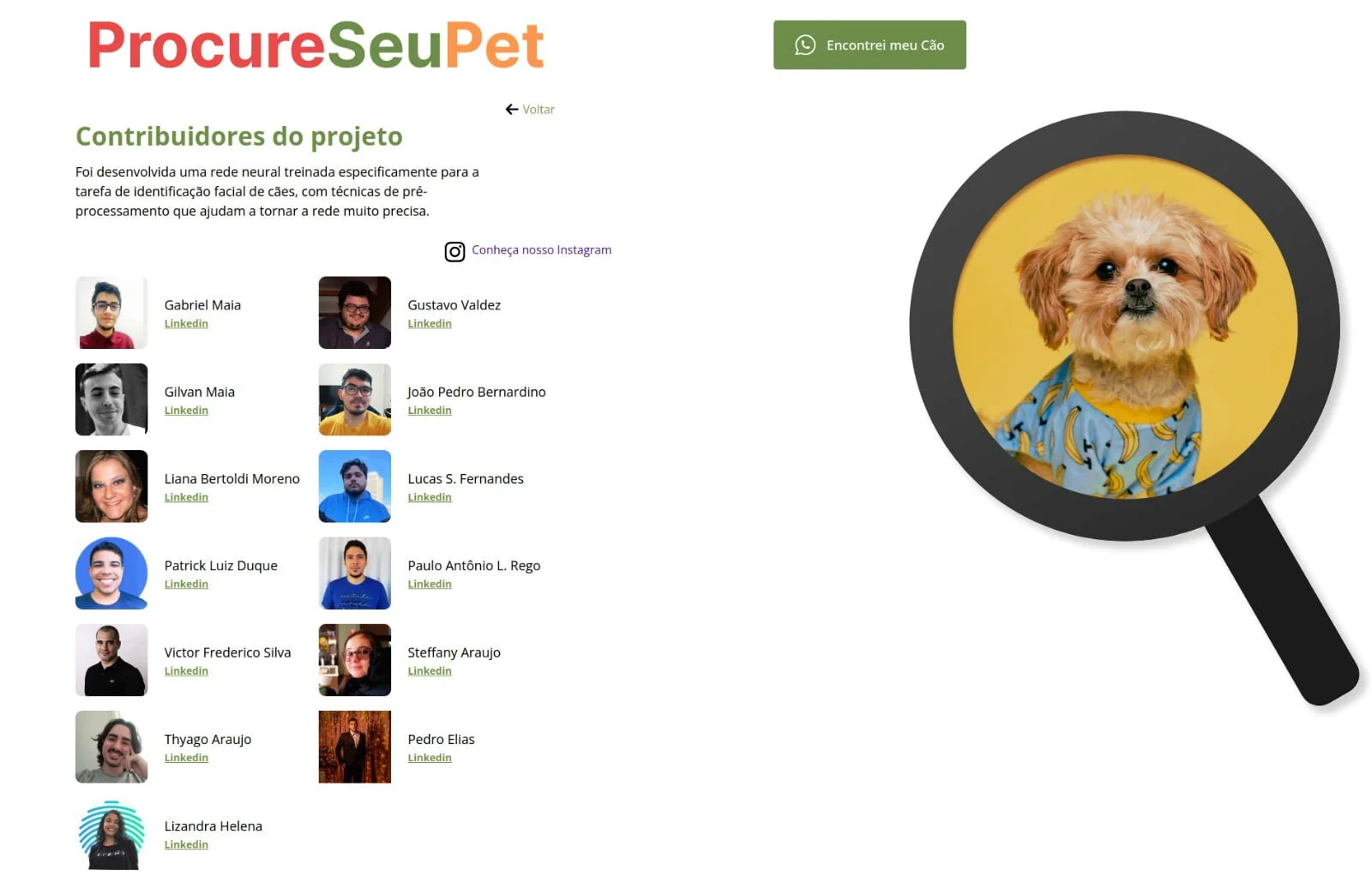Screen dimensions: 1372x883
Task: Click the Instagram logo icon
Action: (454, 251)
